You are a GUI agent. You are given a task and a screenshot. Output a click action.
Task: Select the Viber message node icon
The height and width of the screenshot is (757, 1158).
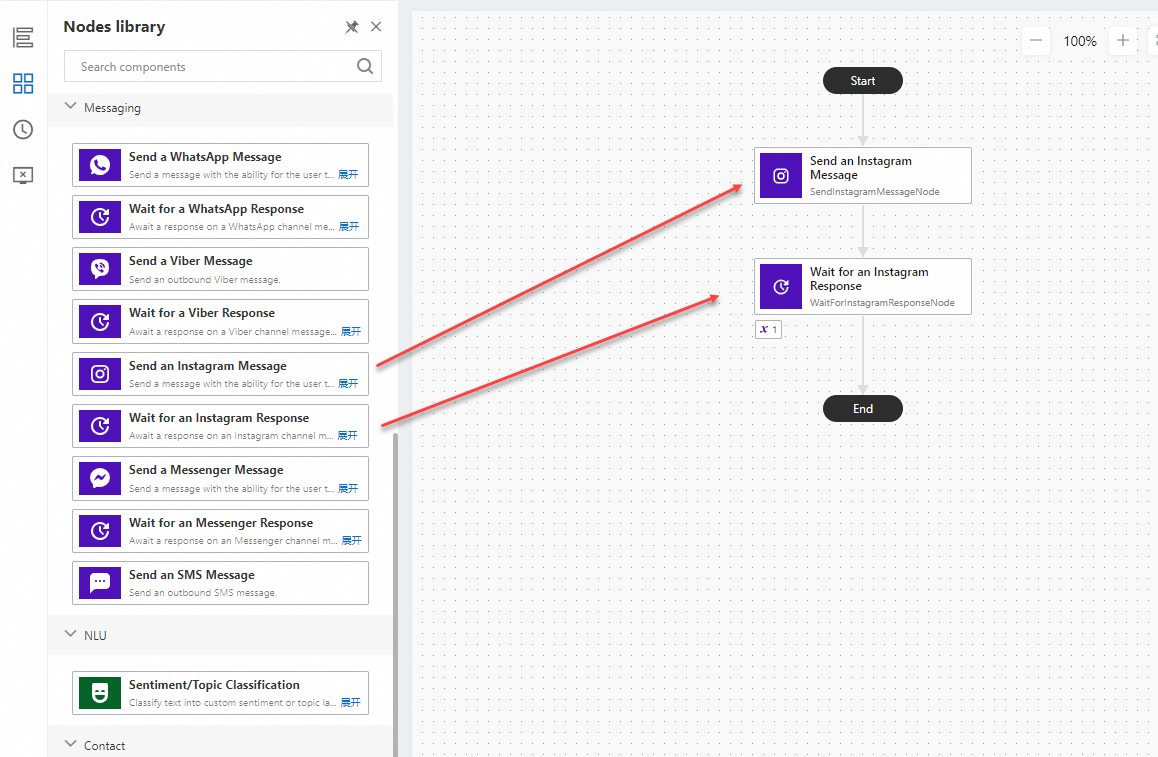click(100, 269)
